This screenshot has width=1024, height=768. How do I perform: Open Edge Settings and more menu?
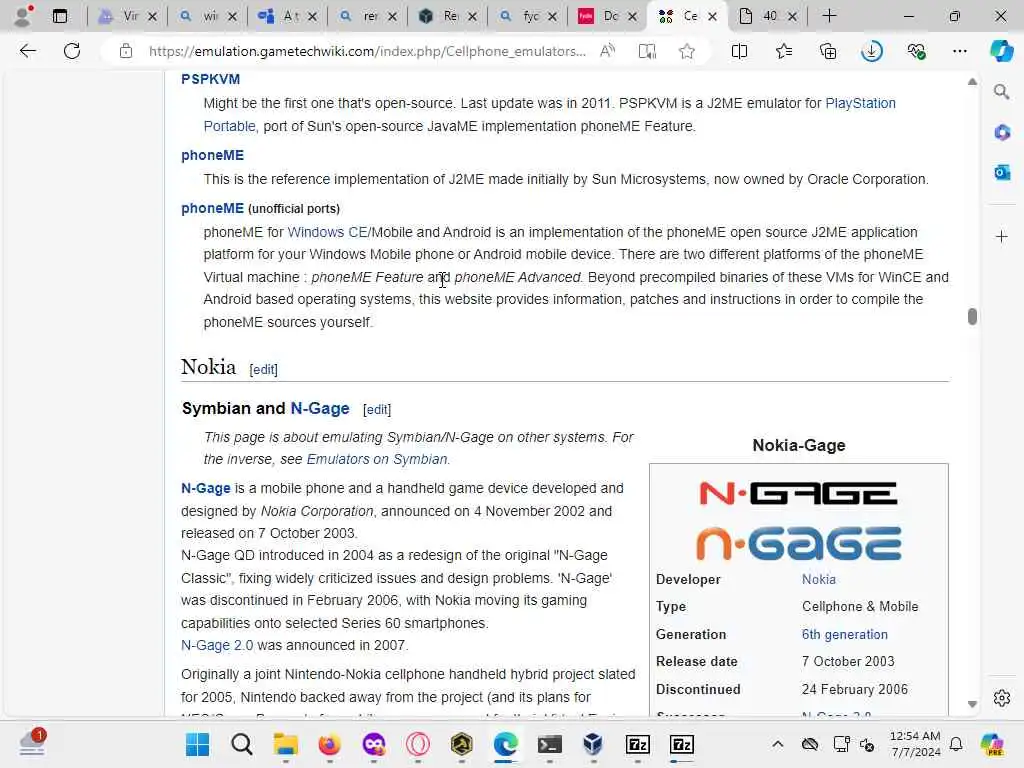coord(959,51)
